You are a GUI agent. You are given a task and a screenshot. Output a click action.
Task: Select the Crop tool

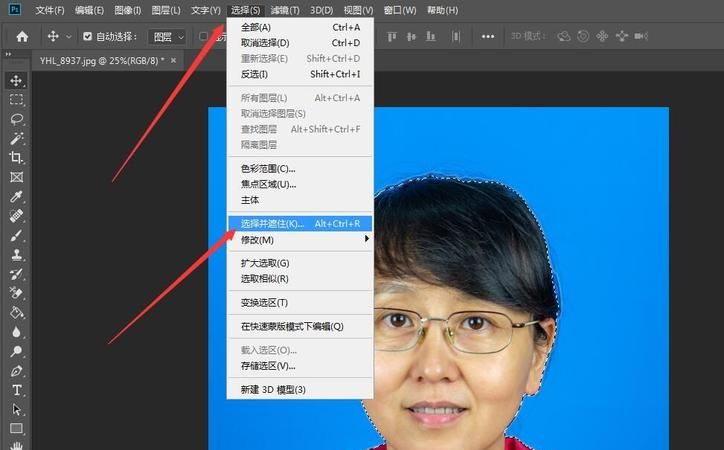16,157
